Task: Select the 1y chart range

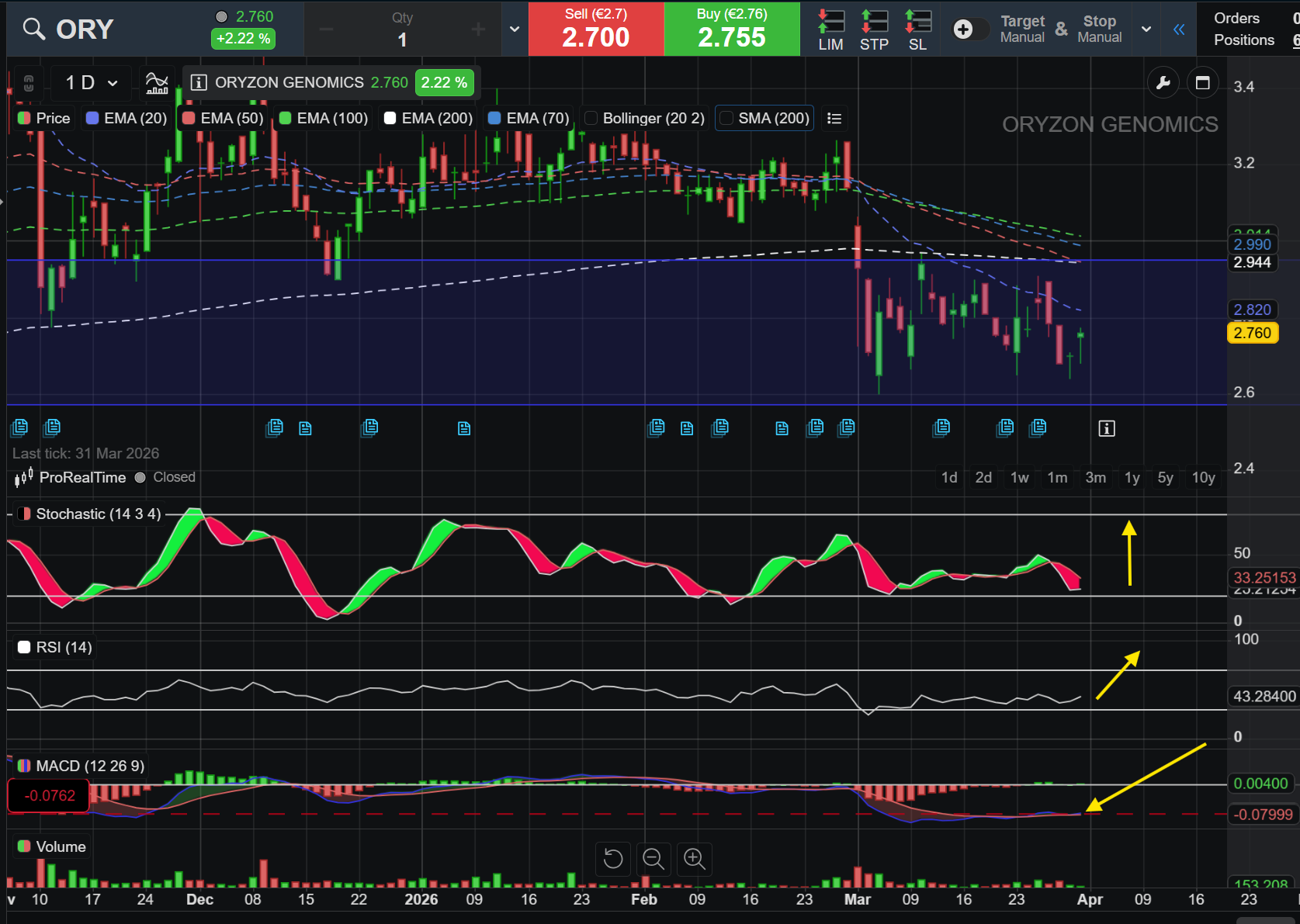Action: click(1131, 478)
